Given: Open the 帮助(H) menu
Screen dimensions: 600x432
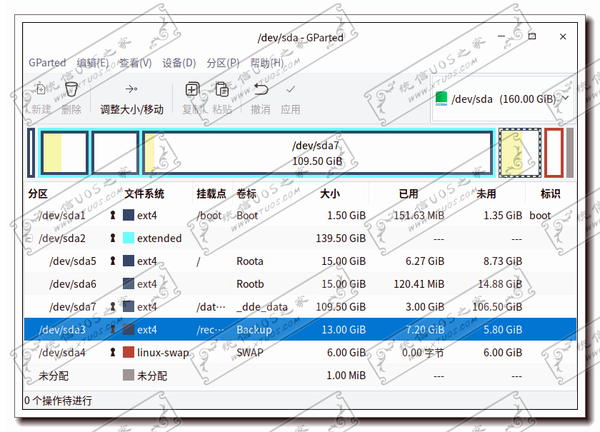Looking at the screenshot, I should [267, 62].
